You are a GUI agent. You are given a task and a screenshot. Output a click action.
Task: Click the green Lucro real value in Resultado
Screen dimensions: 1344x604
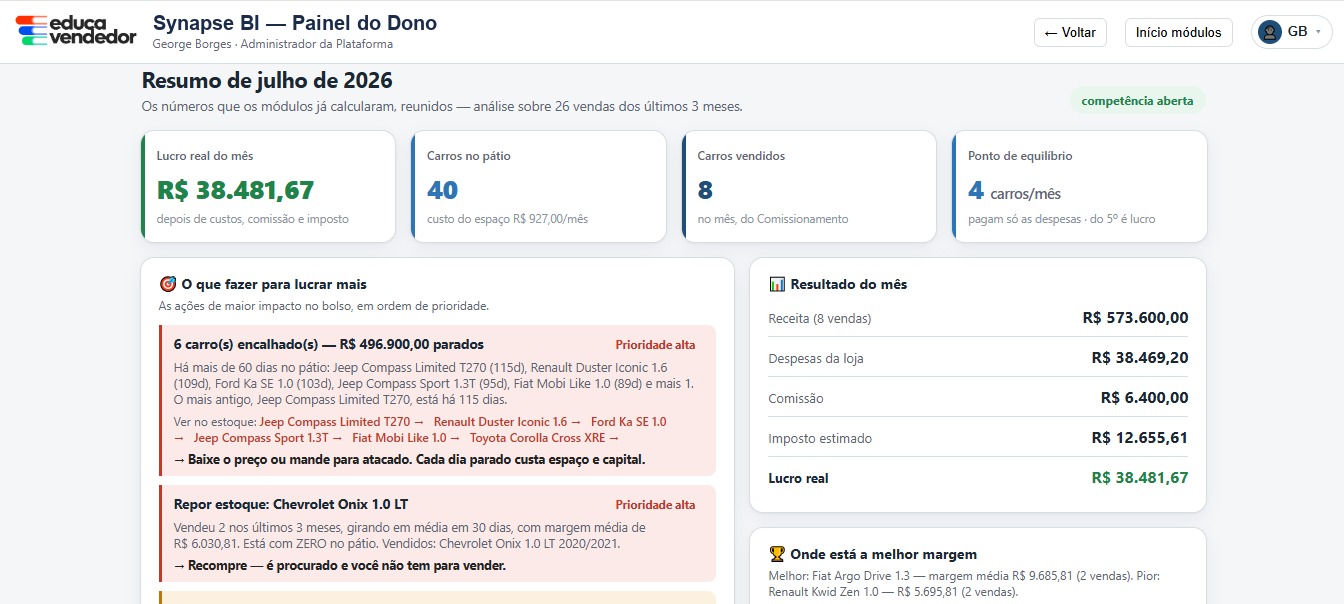[x=1140, y=478]
